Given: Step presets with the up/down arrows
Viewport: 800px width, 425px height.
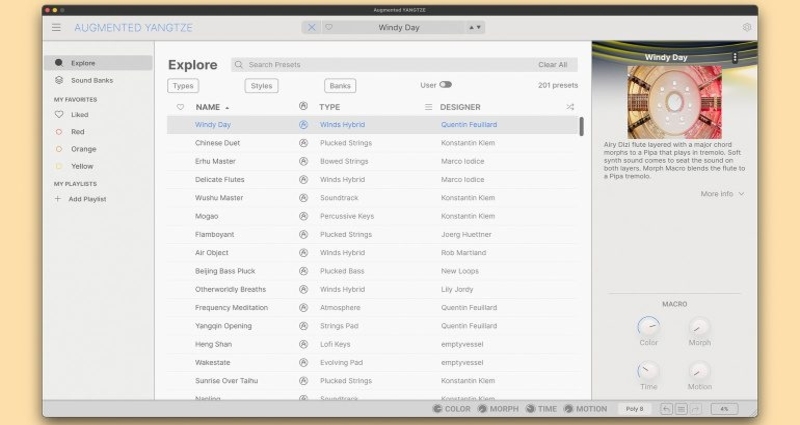Looking at the screenshot, I should click(x=474, y=28).
